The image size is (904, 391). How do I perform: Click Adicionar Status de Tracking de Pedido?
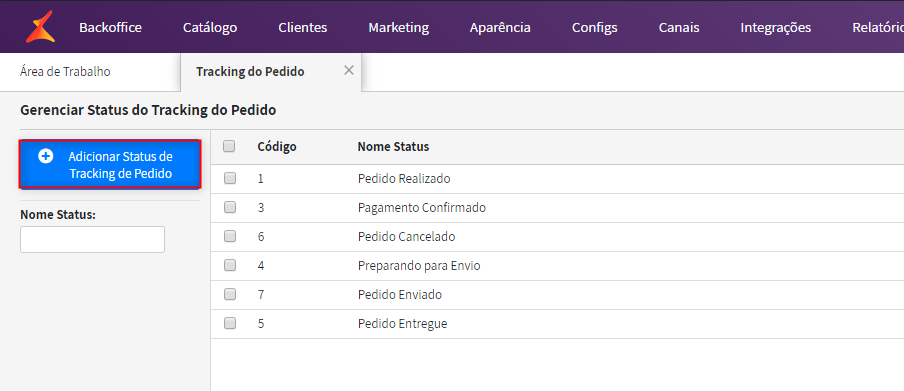point(110,164)
